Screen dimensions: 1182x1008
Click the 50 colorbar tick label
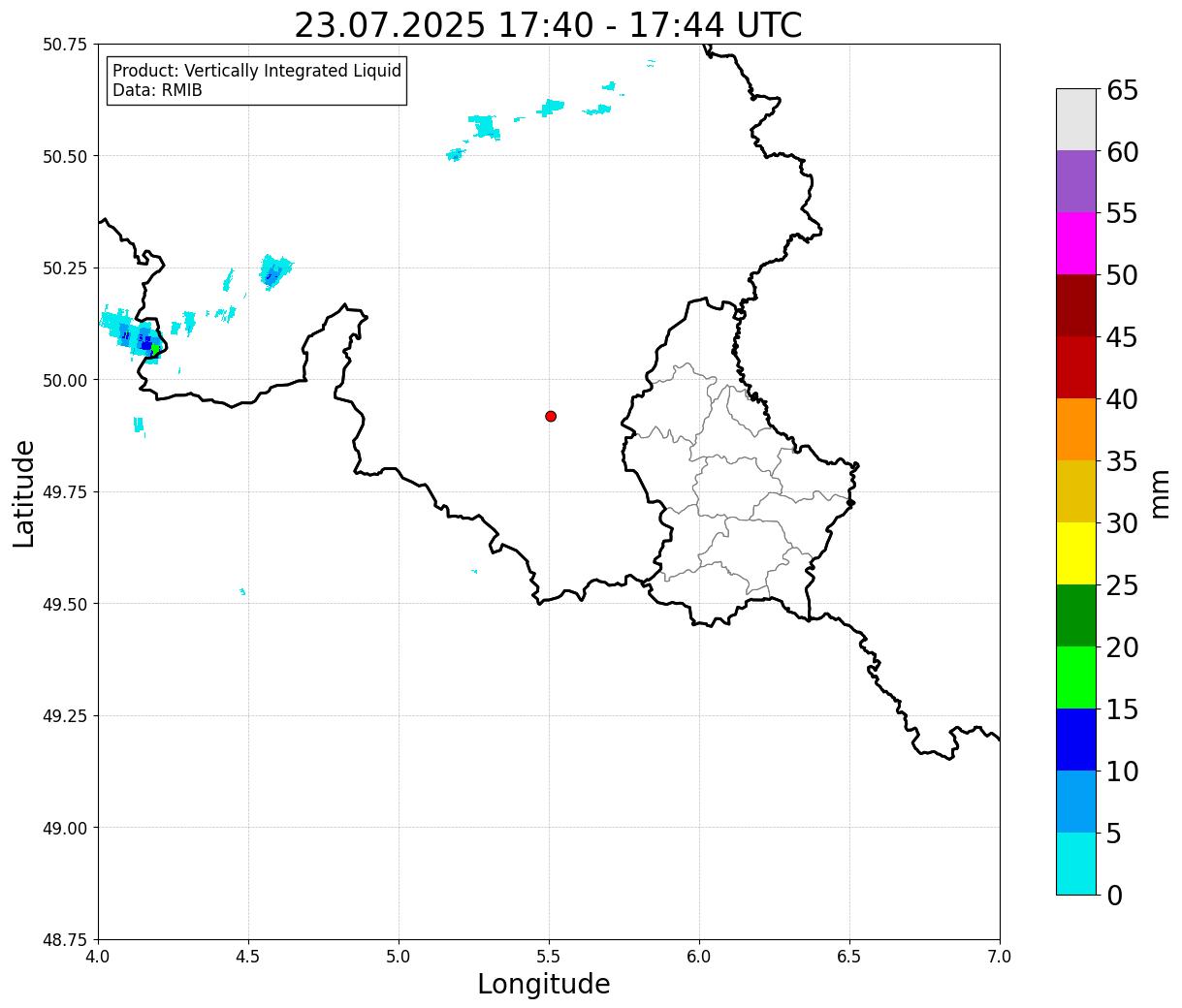(1122, 275)
